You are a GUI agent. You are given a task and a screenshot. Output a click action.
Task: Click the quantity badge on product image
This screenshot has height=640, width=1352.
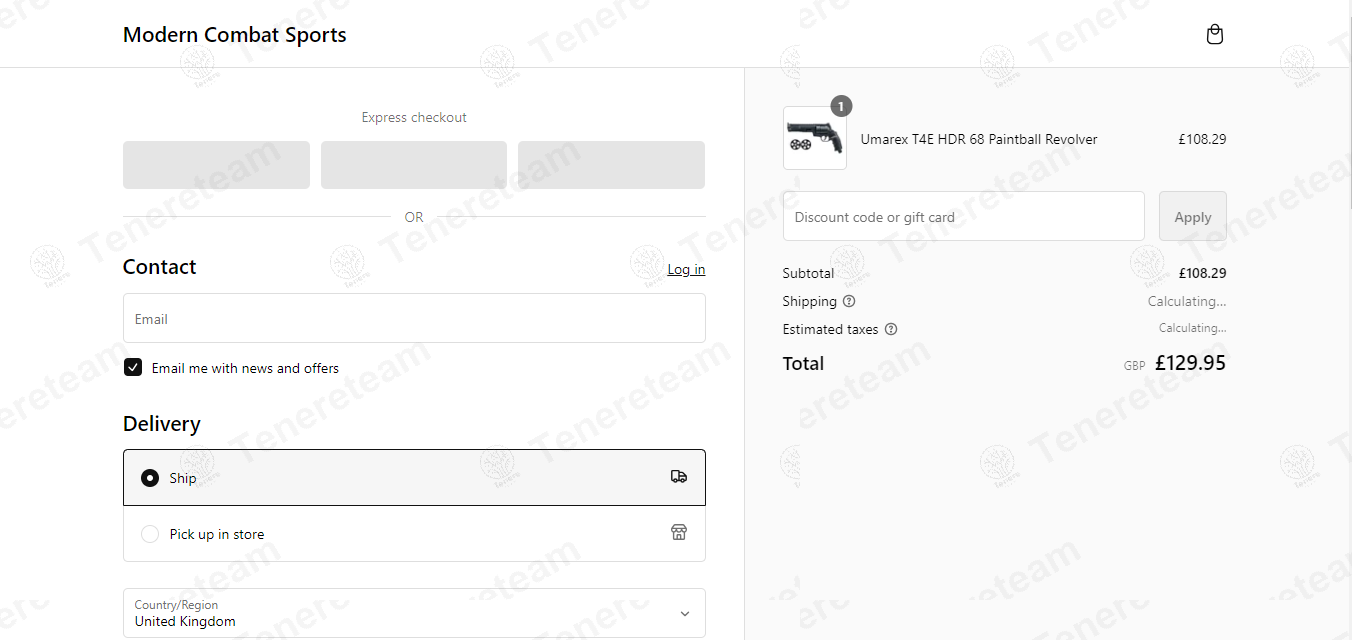[841, 106]
